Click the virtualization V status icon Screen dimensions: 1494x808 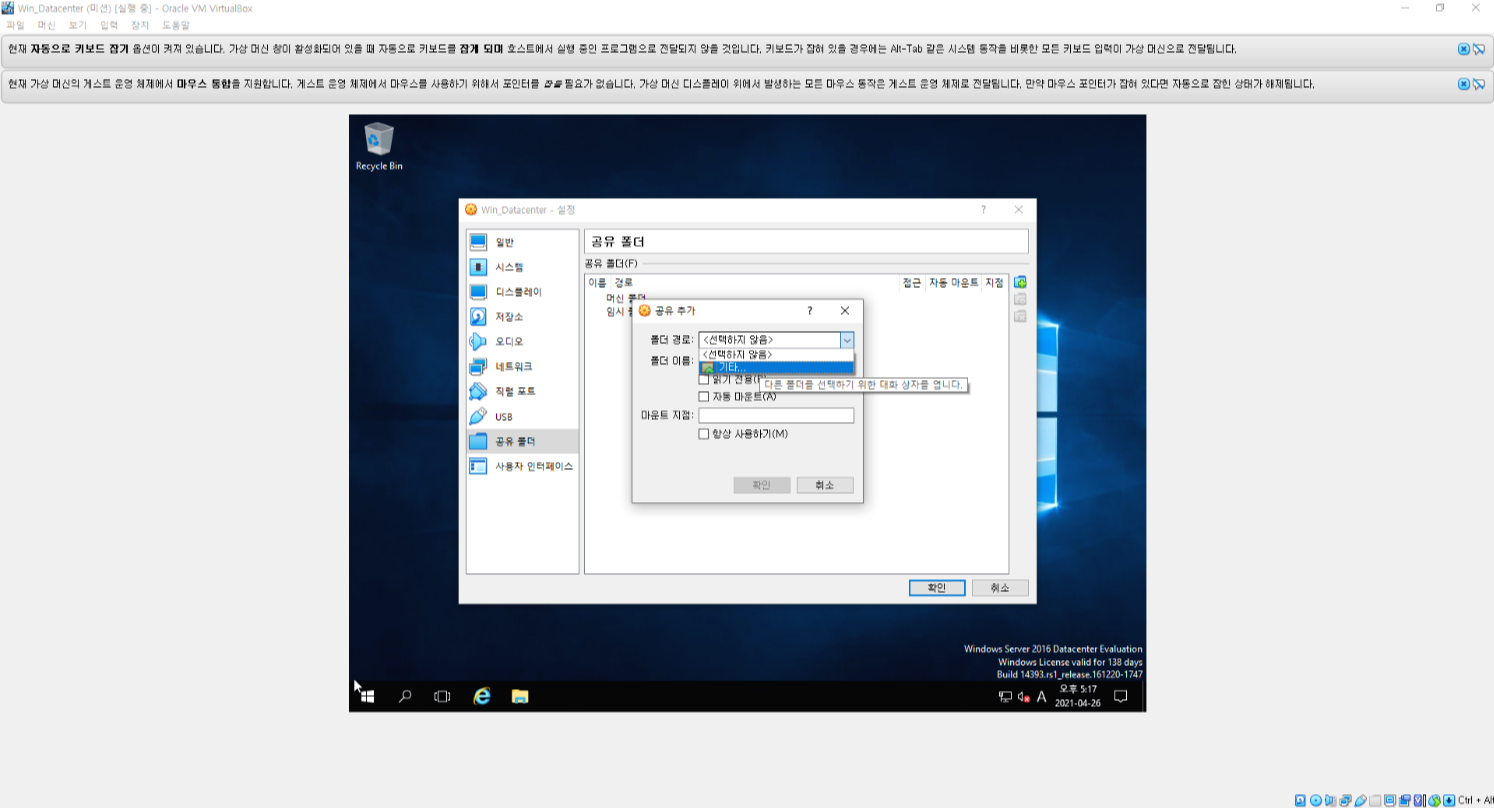click(1418, 800)
